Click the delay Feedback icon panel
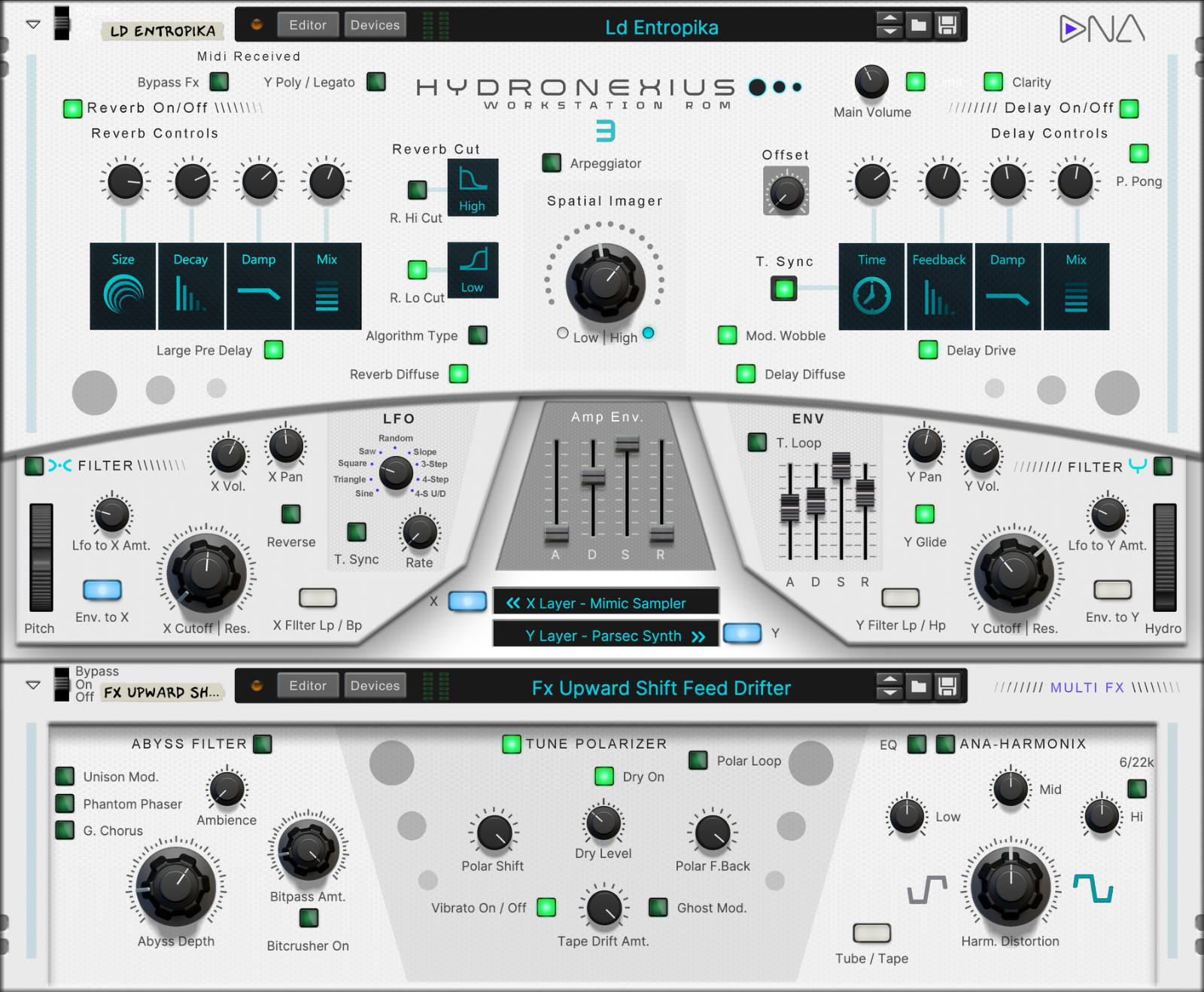The image size is (1204, 992). pyautogui.click(x=939, y=286)
